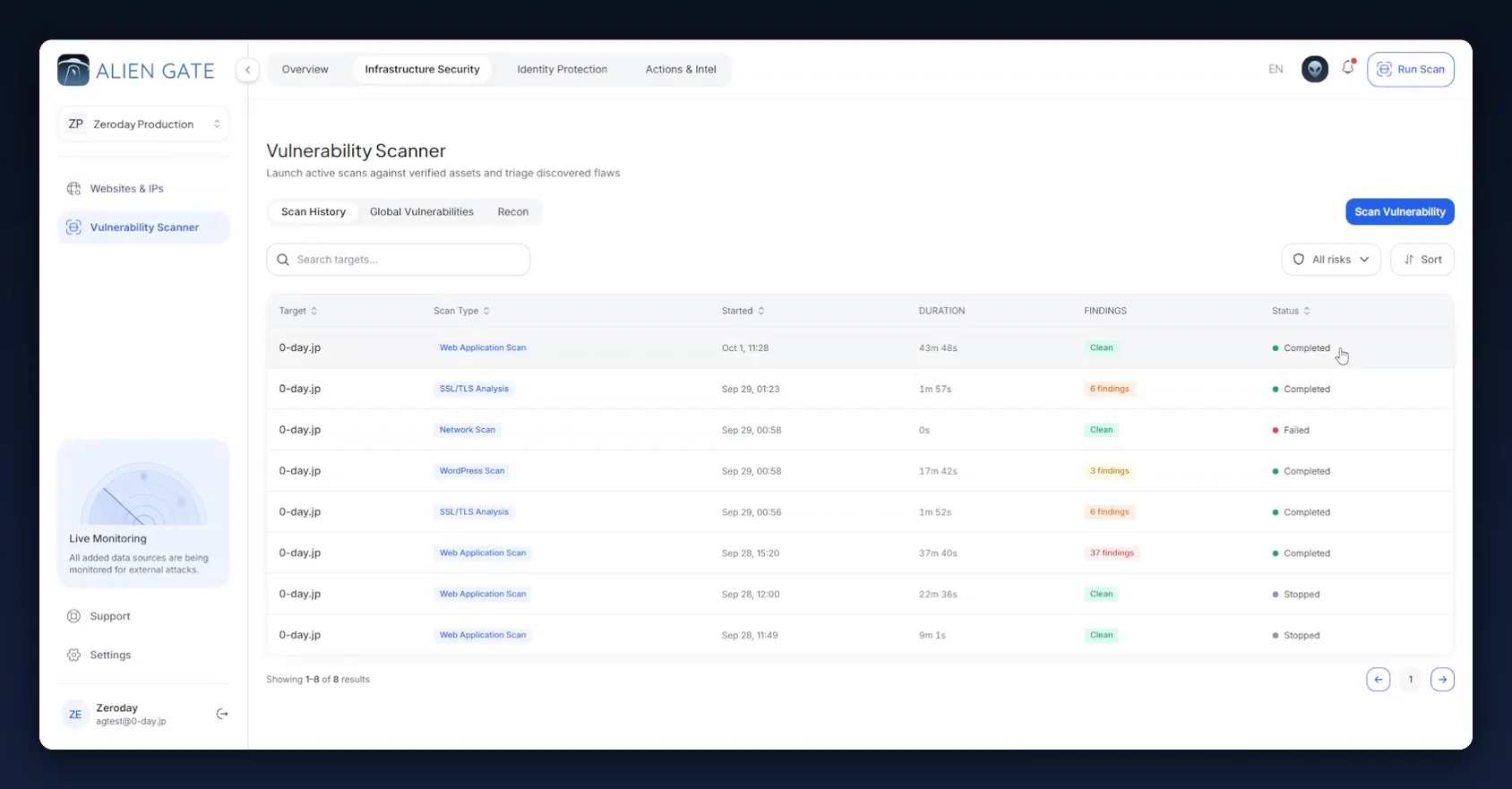Image resolution: width=1512 pixels, height=789 pixels.
Task: Click the Run Scan button
Action: pyautogui.click(x=1410, y=69)
